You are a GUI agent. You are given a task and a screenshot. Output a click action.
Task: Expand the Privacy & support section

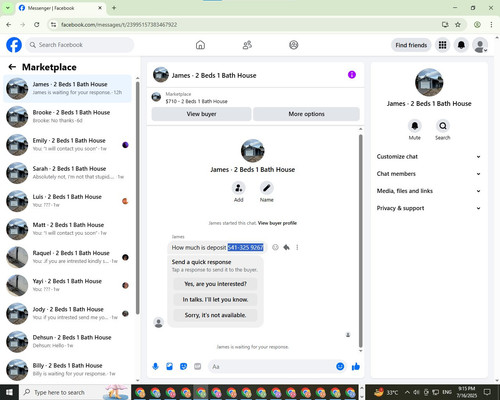[429, 208]
